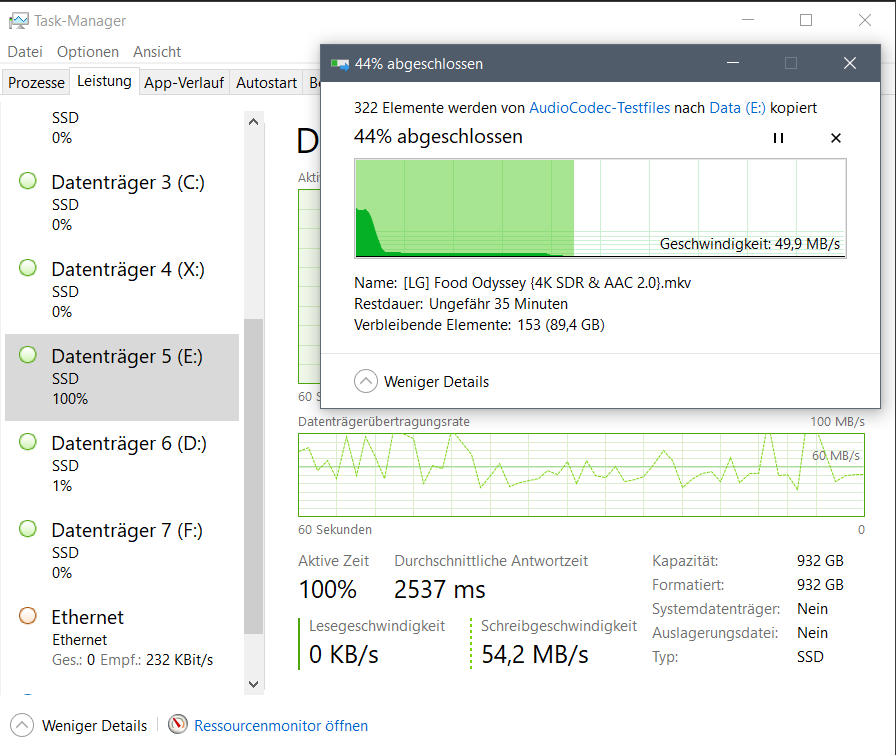Image resolution: width=896 pixels, height=755 pixels.
Task: Click the Datenträger 3 (C:) circle icon
Action: click(28, 182)
